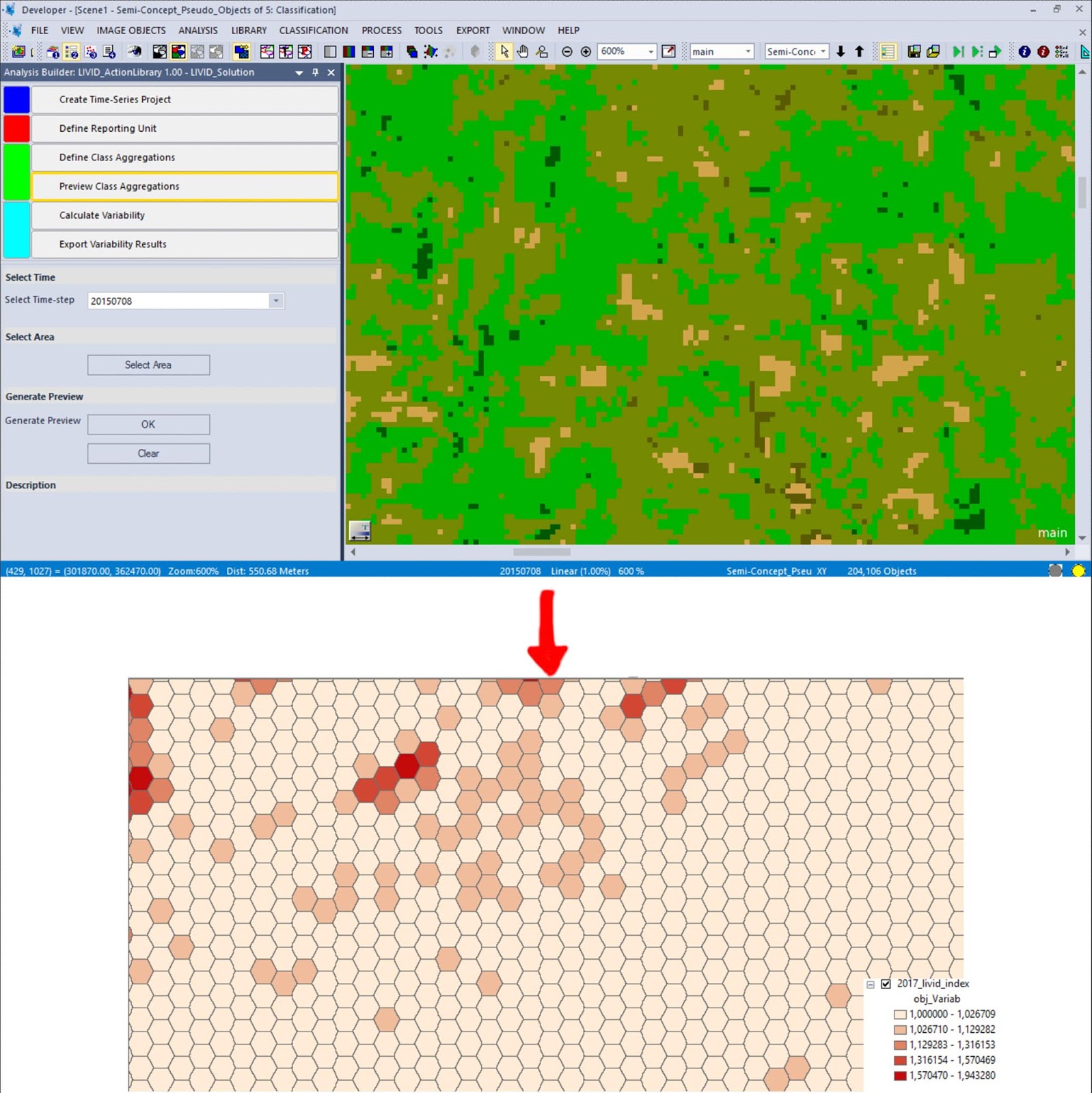Click the red class info icon

1043,52
